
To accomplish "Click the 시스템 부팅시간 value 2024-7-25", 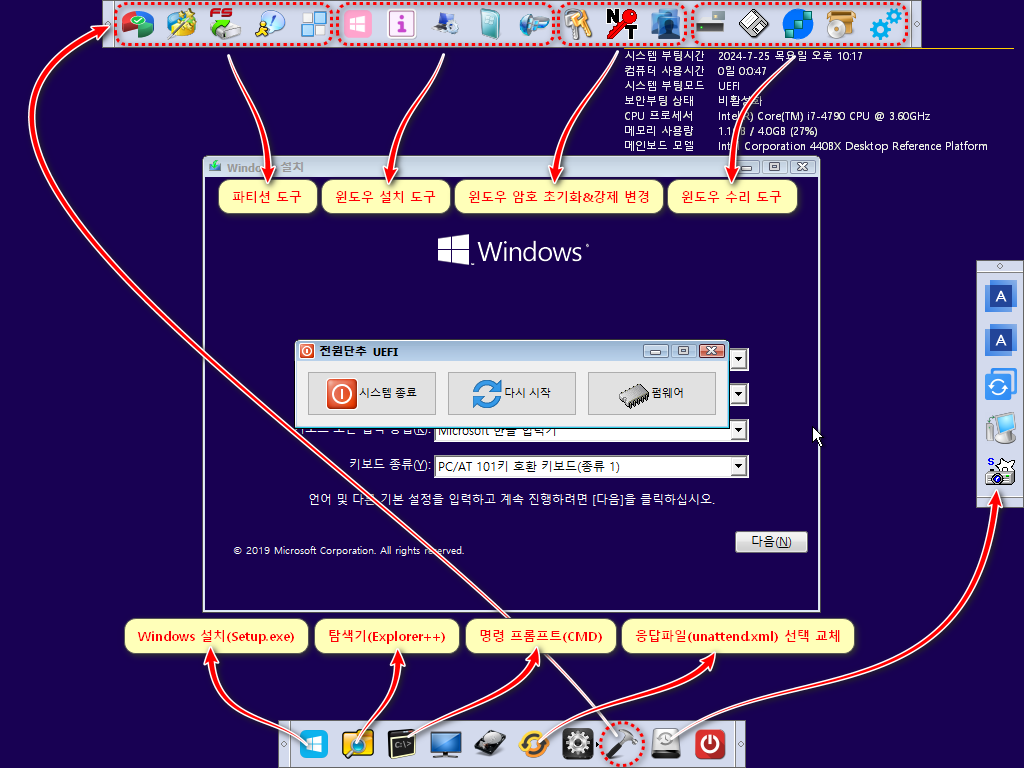I will click(x=790, y=56).
